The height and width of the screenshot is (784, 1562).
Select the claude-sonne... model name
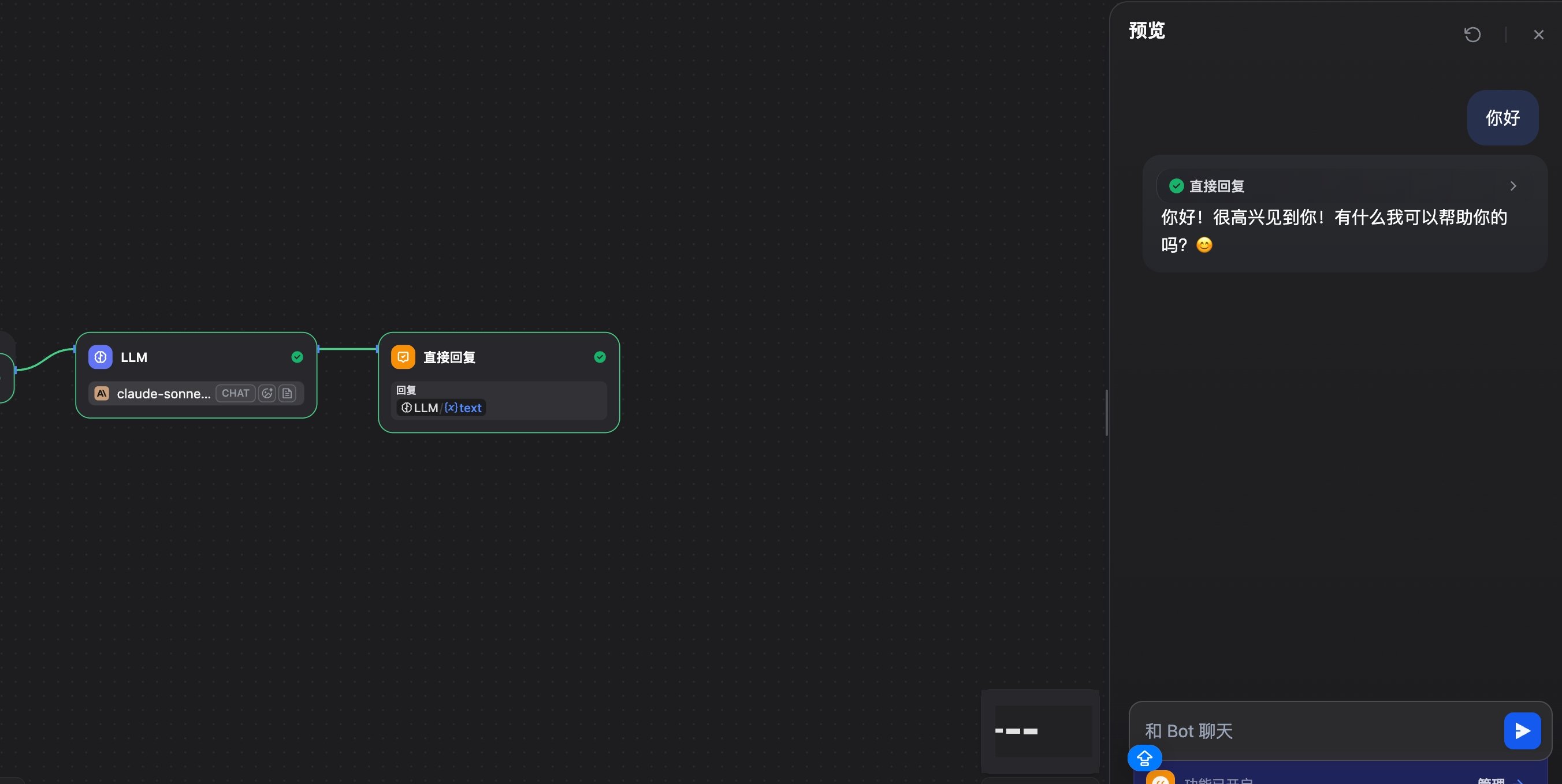click(x=163, y=393)
